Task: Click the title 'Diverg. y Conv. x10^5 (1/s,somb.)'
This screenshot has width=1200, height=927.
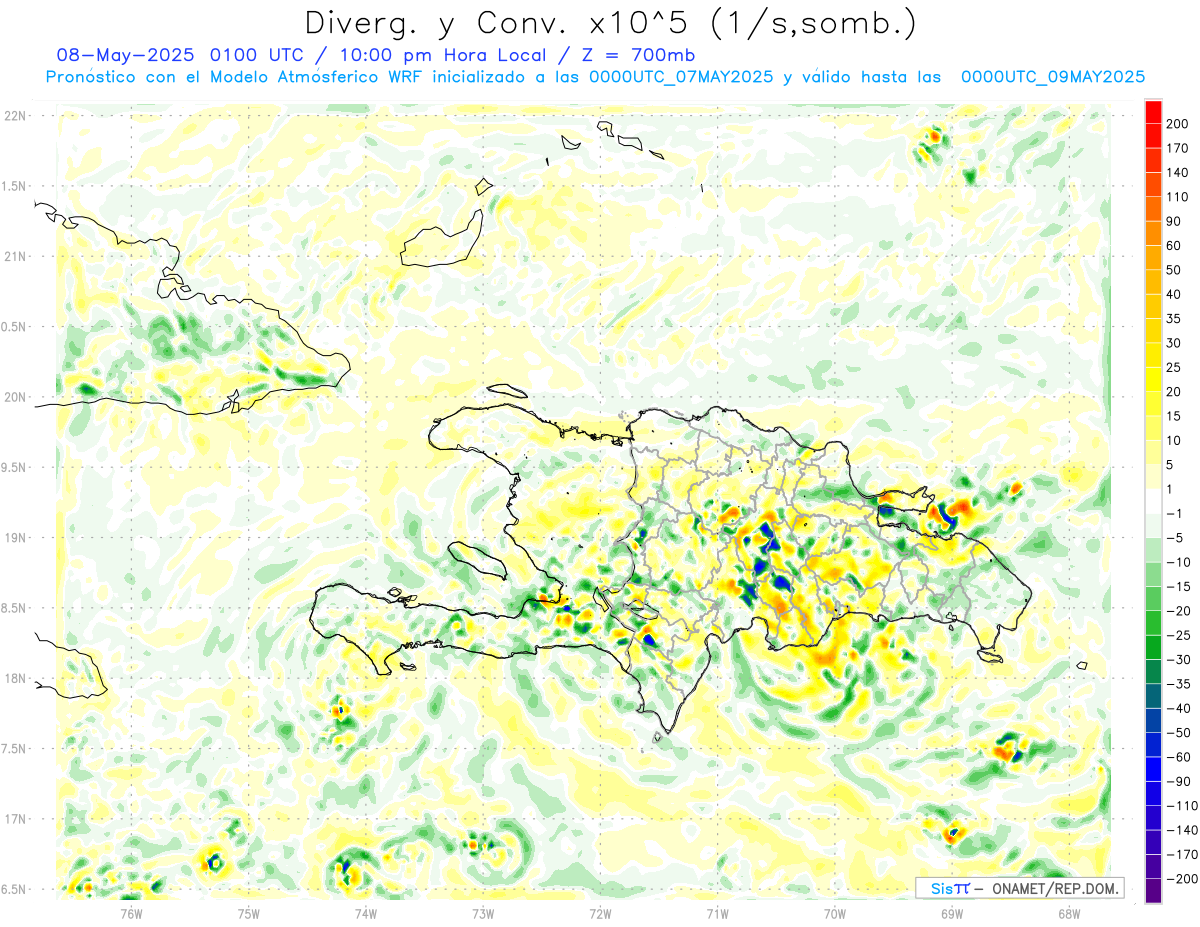Action: [610, 23]
